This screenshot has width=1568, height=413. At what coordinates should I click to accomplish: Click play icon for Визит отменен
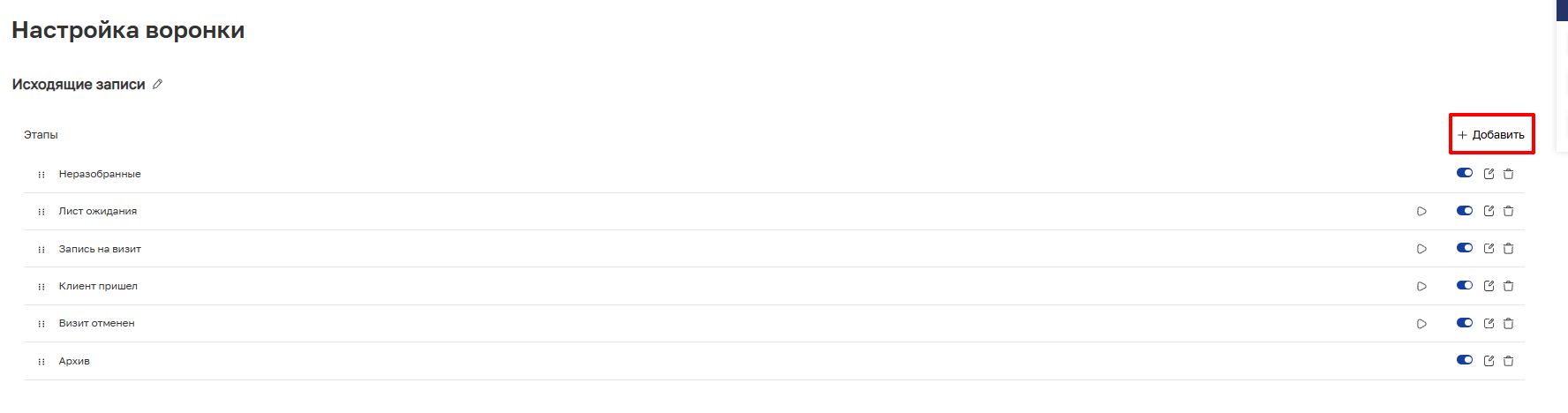coord(1421,324)
